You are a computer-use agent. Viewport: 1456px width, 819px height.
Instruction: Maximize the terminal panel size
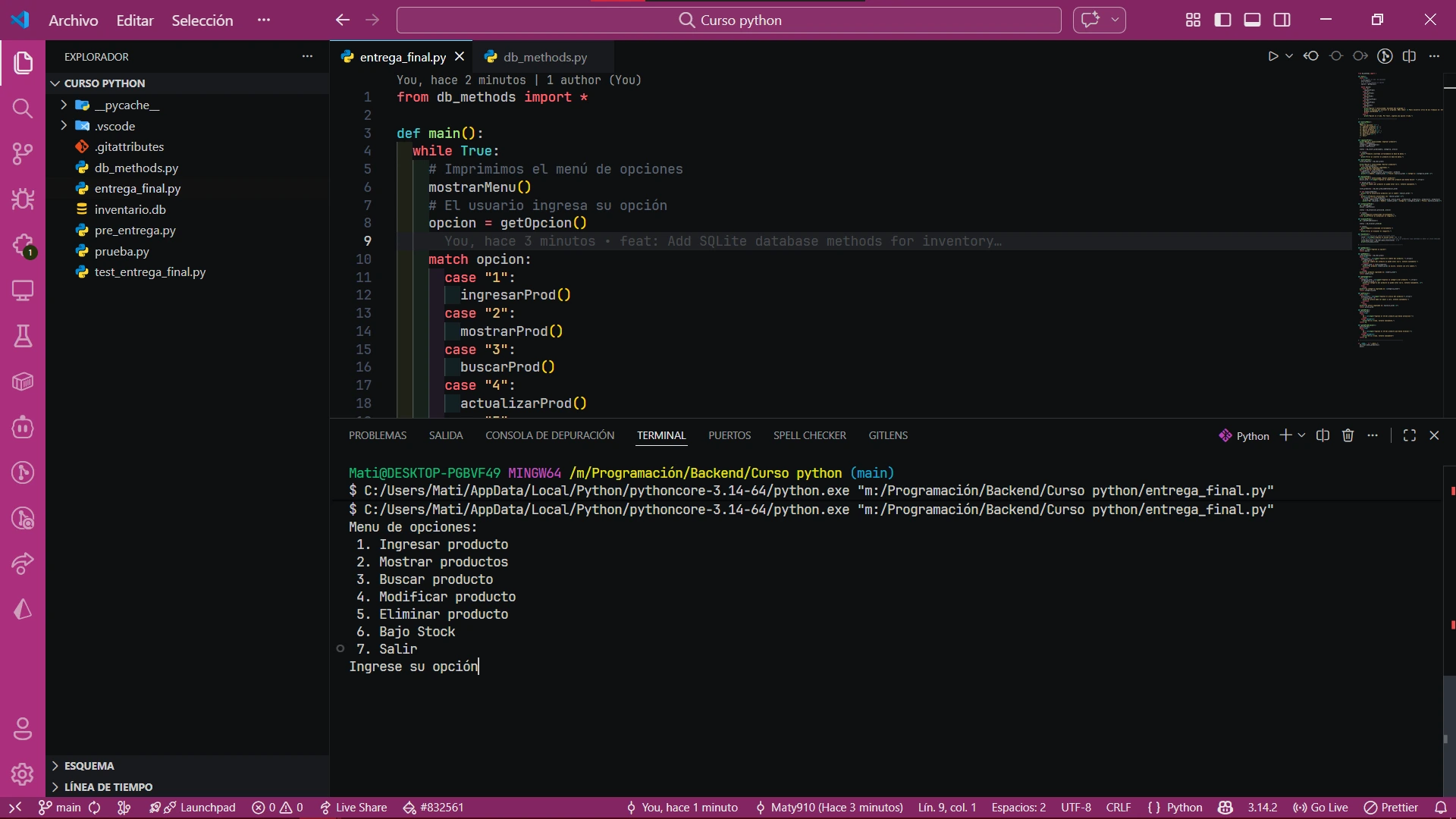[1410, 435]
